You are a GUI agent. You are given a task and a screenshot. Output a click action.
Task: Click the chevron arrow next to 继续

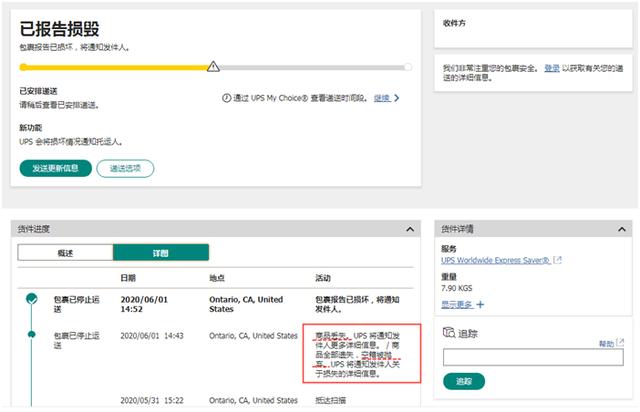(x=396, y=98)
